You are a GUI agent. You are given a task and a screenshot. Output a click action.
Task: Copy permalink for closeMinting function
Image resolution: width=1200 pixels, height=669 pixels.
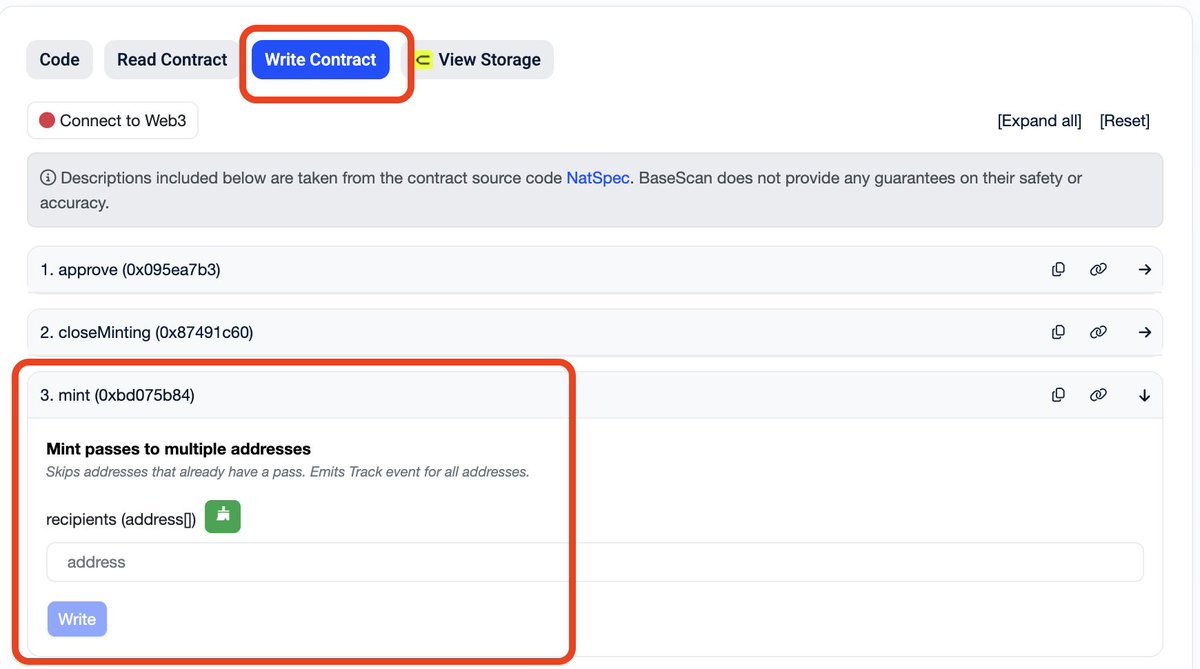(x=1098, y=332)
